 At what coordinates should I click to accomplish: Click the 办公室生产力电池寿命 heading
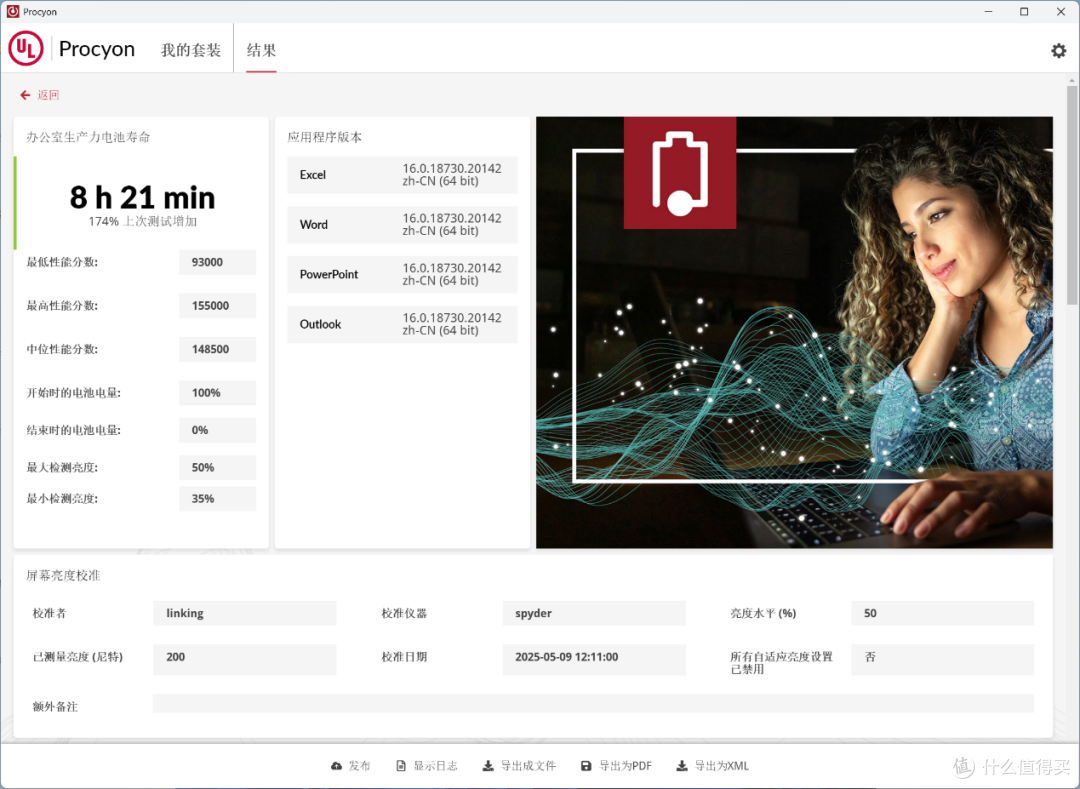(88, 137)
